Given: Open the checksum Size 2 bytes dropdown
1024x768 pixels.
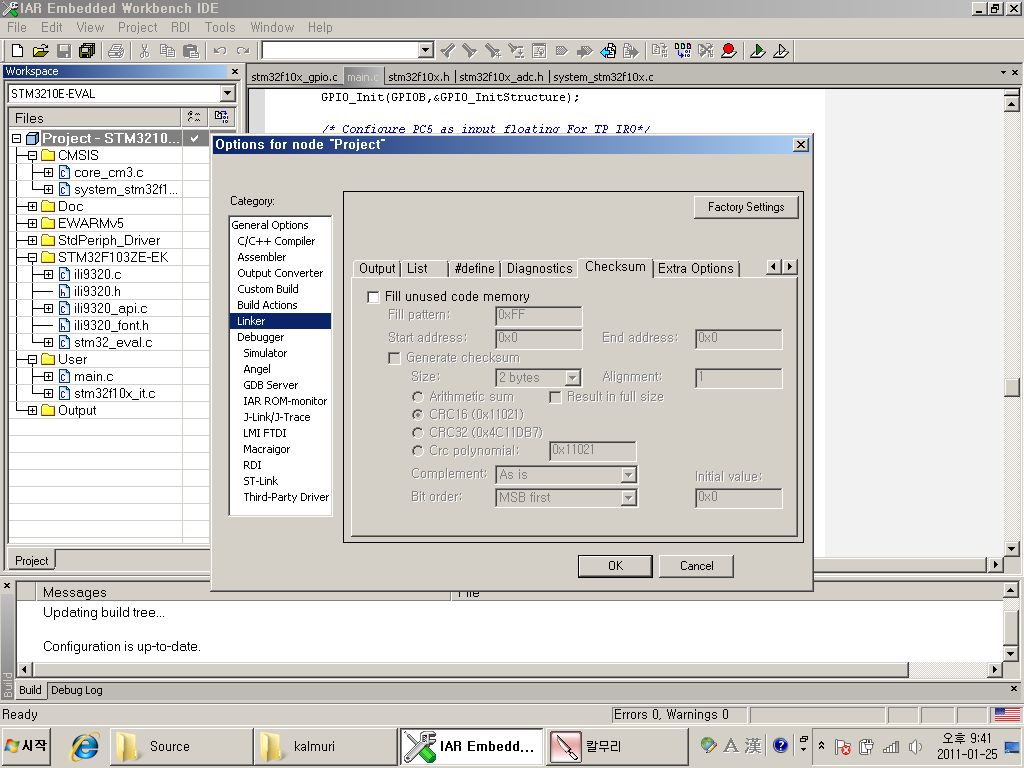Looking at the screenshot, I should pos(572,377).
